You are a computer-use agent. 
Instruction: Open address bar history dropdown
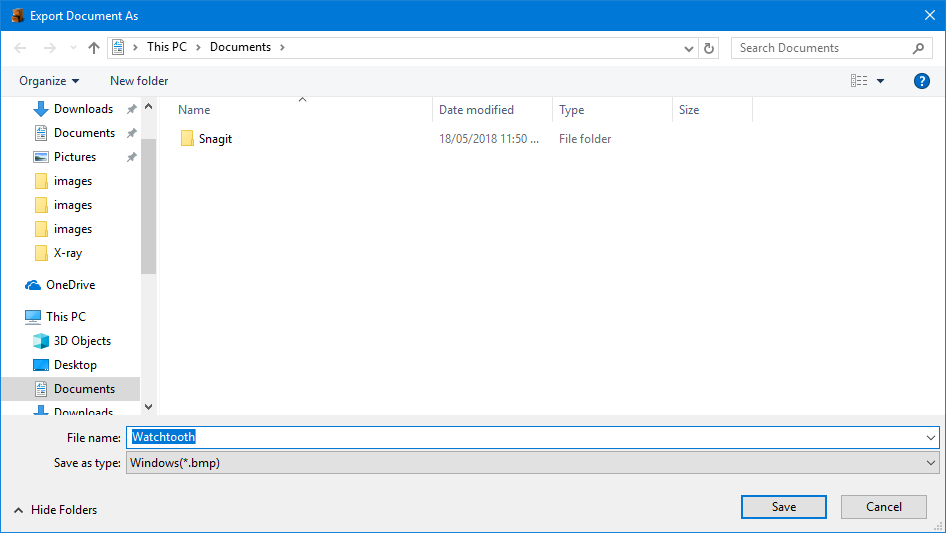[x=688, y=48]
